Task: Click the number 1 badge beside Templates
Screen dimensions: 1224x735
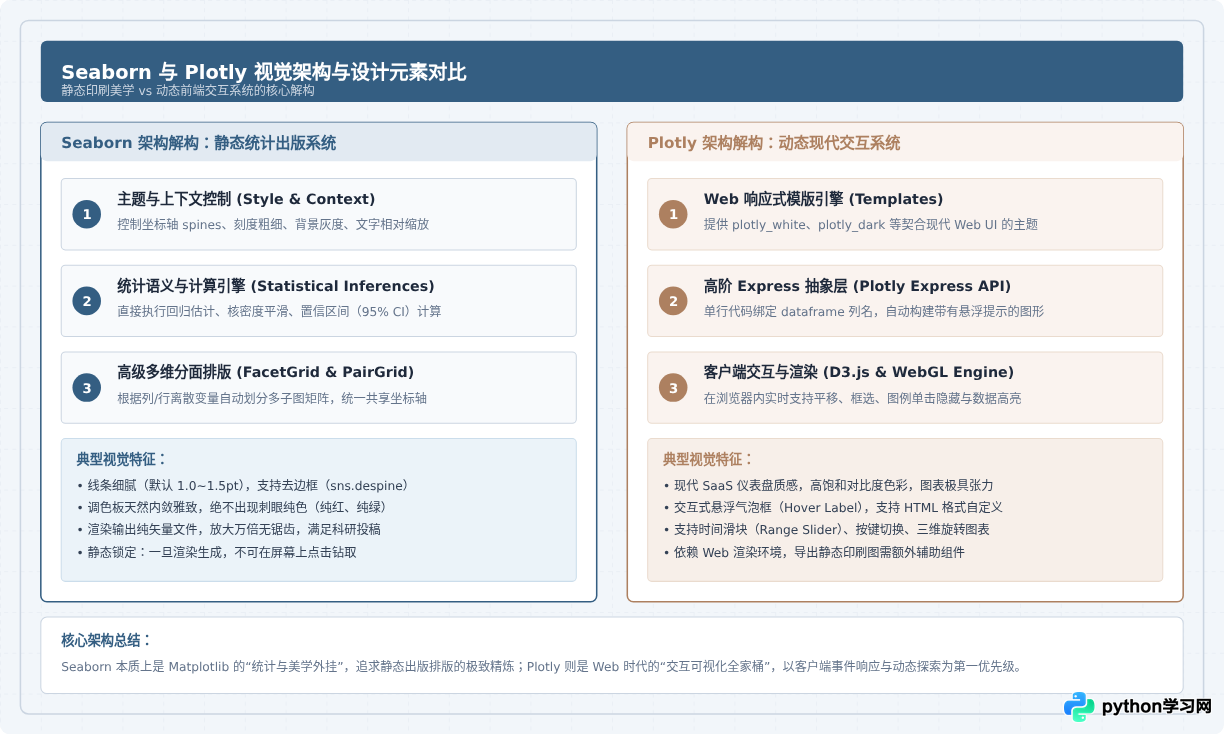Action: [673, 214]
